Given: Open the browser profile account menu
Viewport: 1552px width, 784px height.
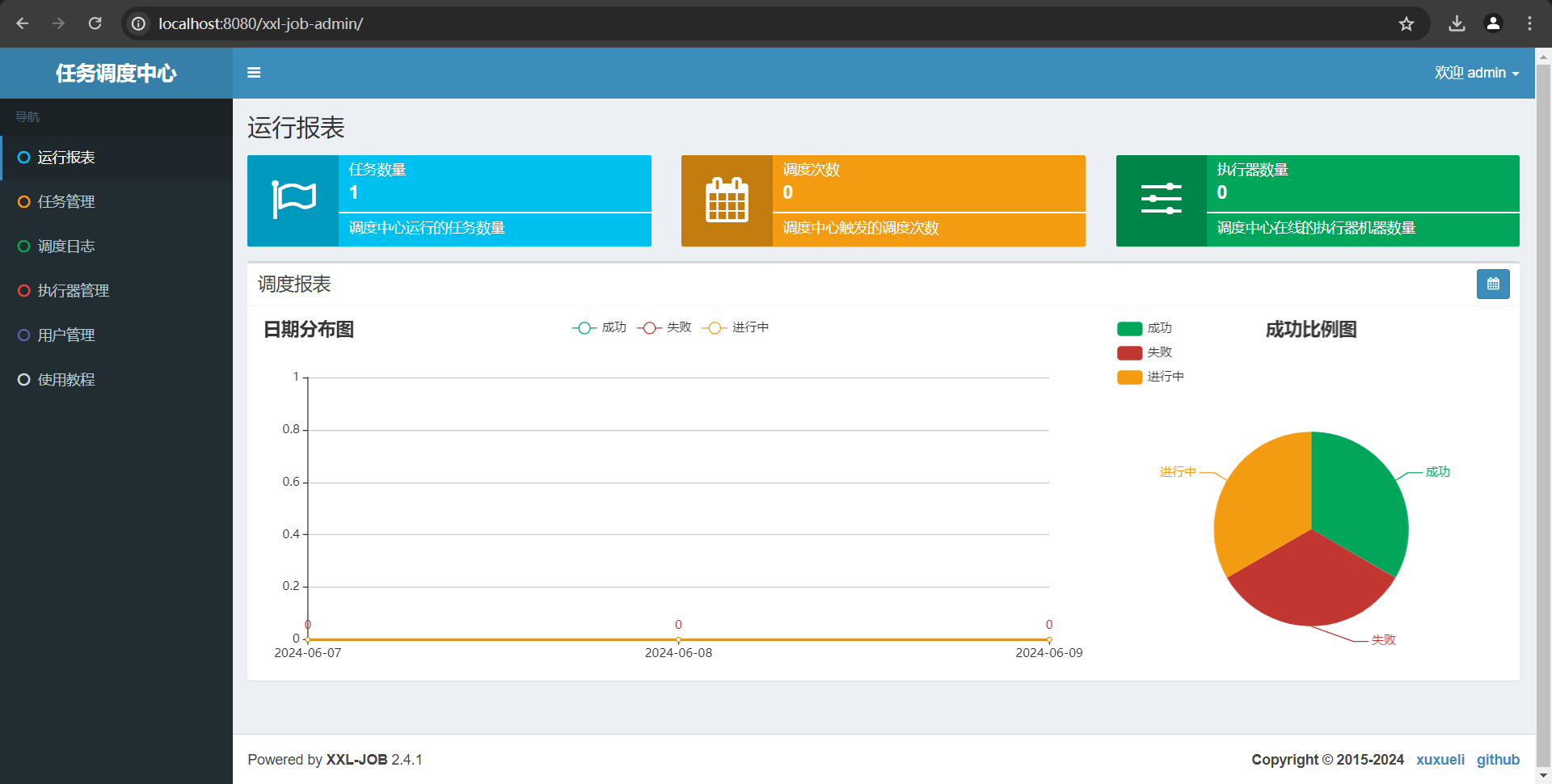Looking at the screenshot, I should 1493,23.
